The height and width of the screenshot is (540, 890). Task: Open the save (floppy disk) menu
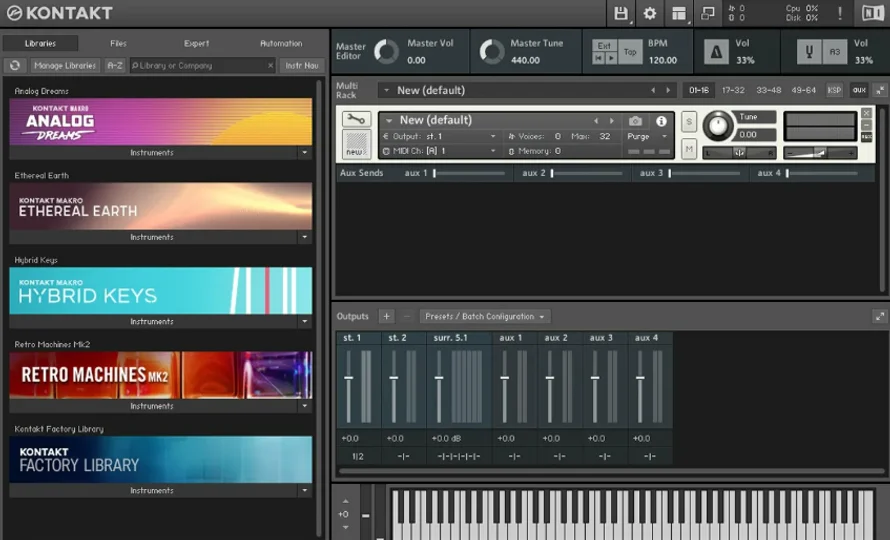point(621,13)
